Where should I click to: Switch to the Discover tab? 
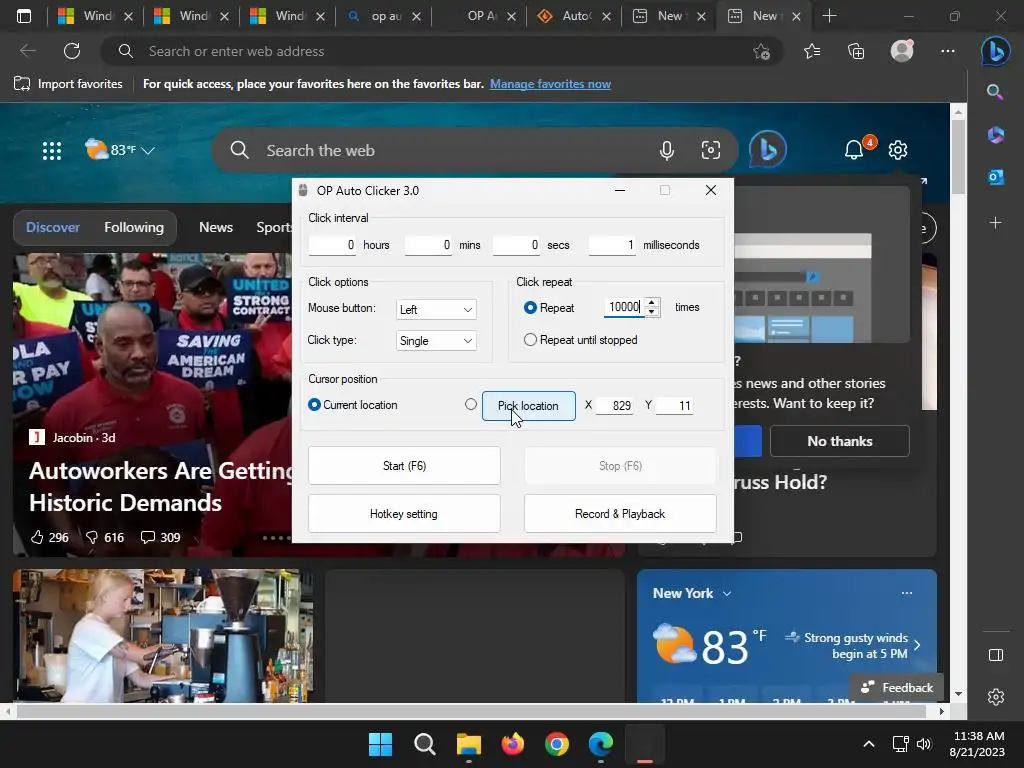(53, 227)
